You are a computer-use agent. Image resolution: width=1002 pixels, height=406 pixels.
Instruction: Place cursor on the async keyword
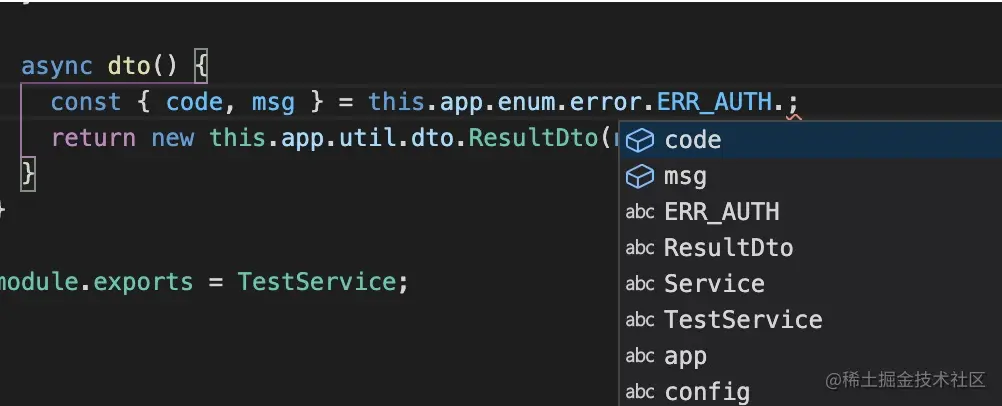coord(58,66)
